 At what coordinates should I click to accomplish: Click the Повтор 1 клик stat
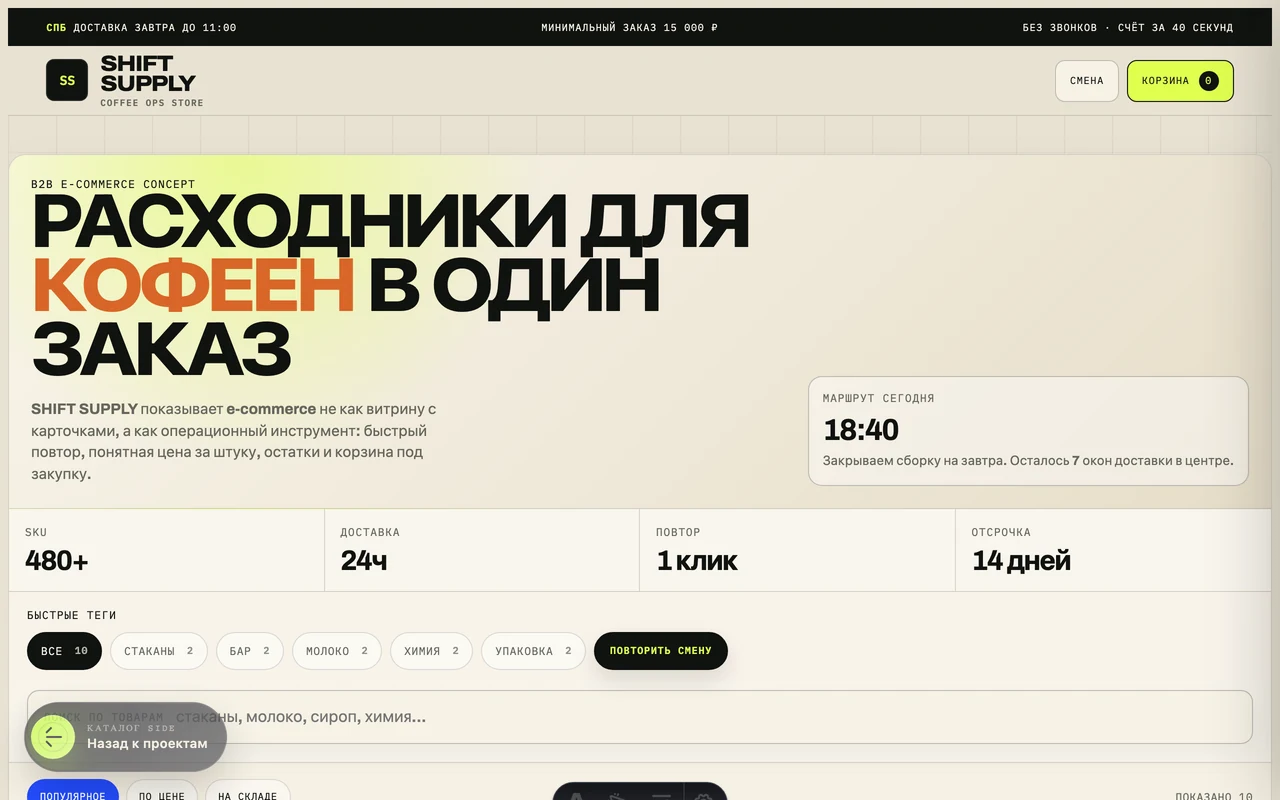pos(797,550)
